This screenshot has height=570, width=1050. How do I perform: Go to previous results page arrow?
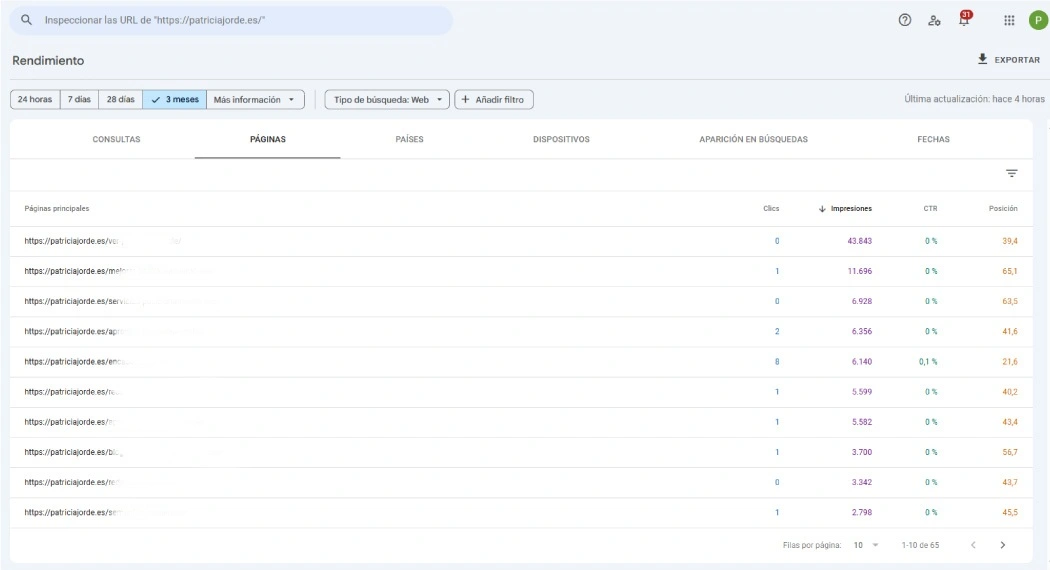tap(974, 545)
